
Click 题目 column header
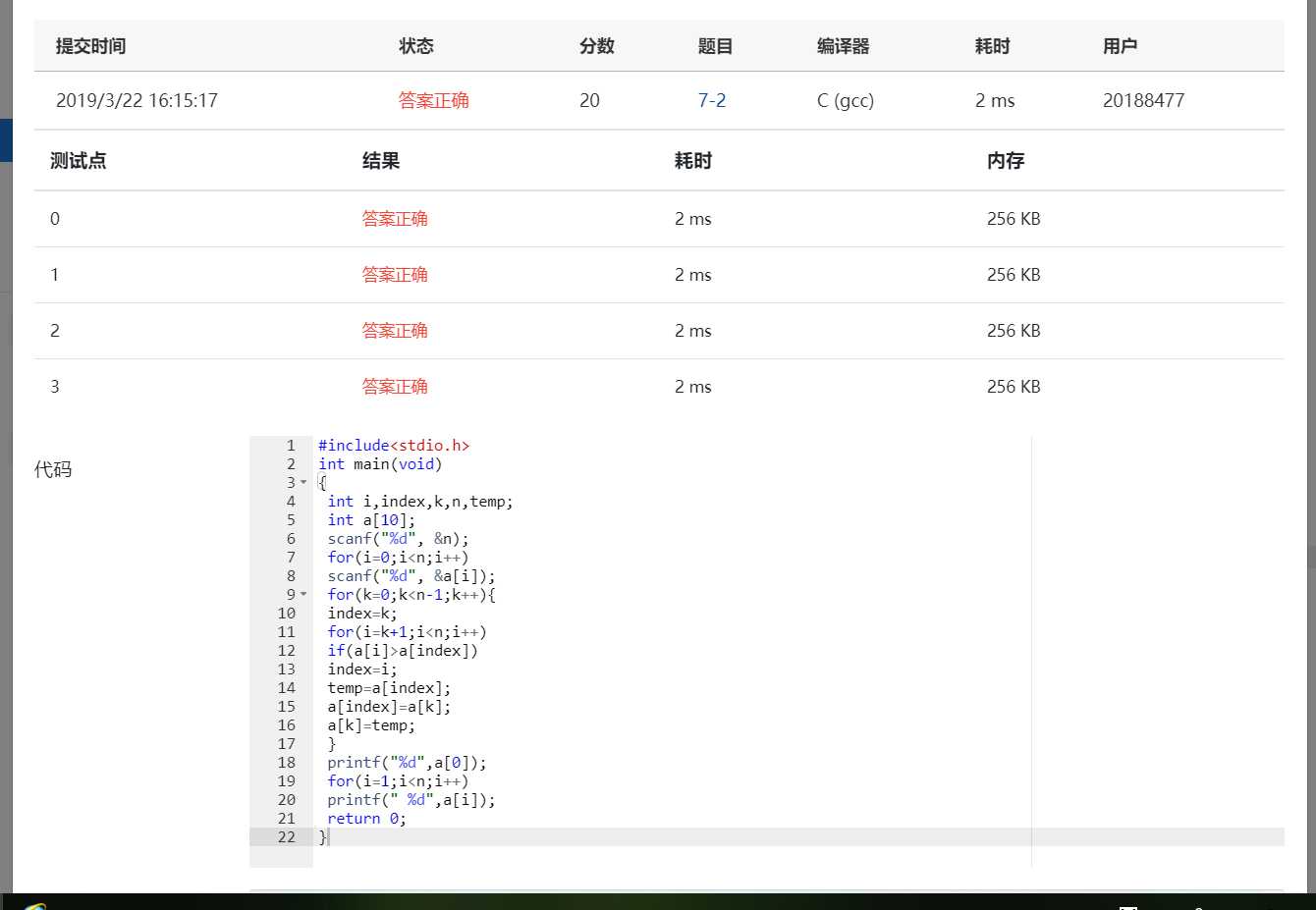click(715, 46)
